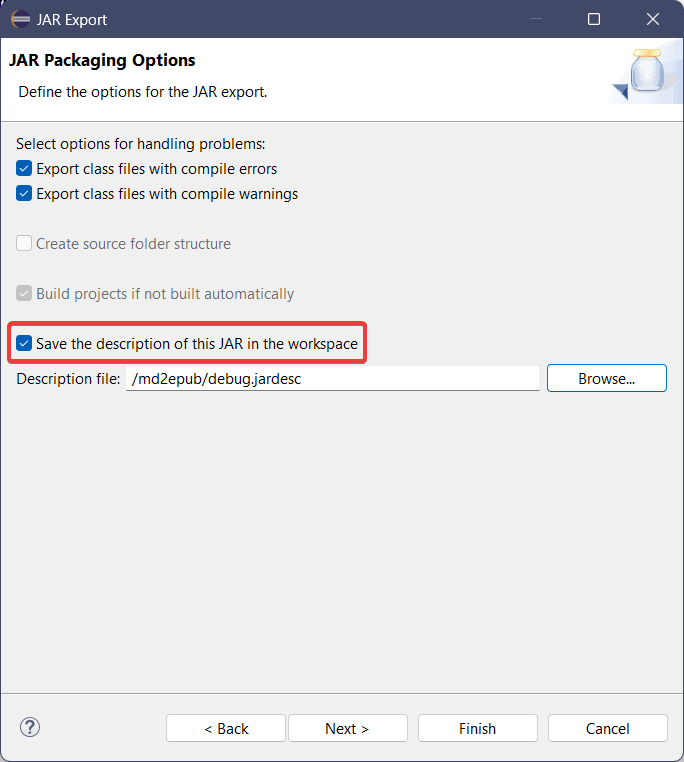Image resolution: width=684 pixels, height=762 pixels.
Task: Close the JAR Export dialog
Action: [652, 19]
